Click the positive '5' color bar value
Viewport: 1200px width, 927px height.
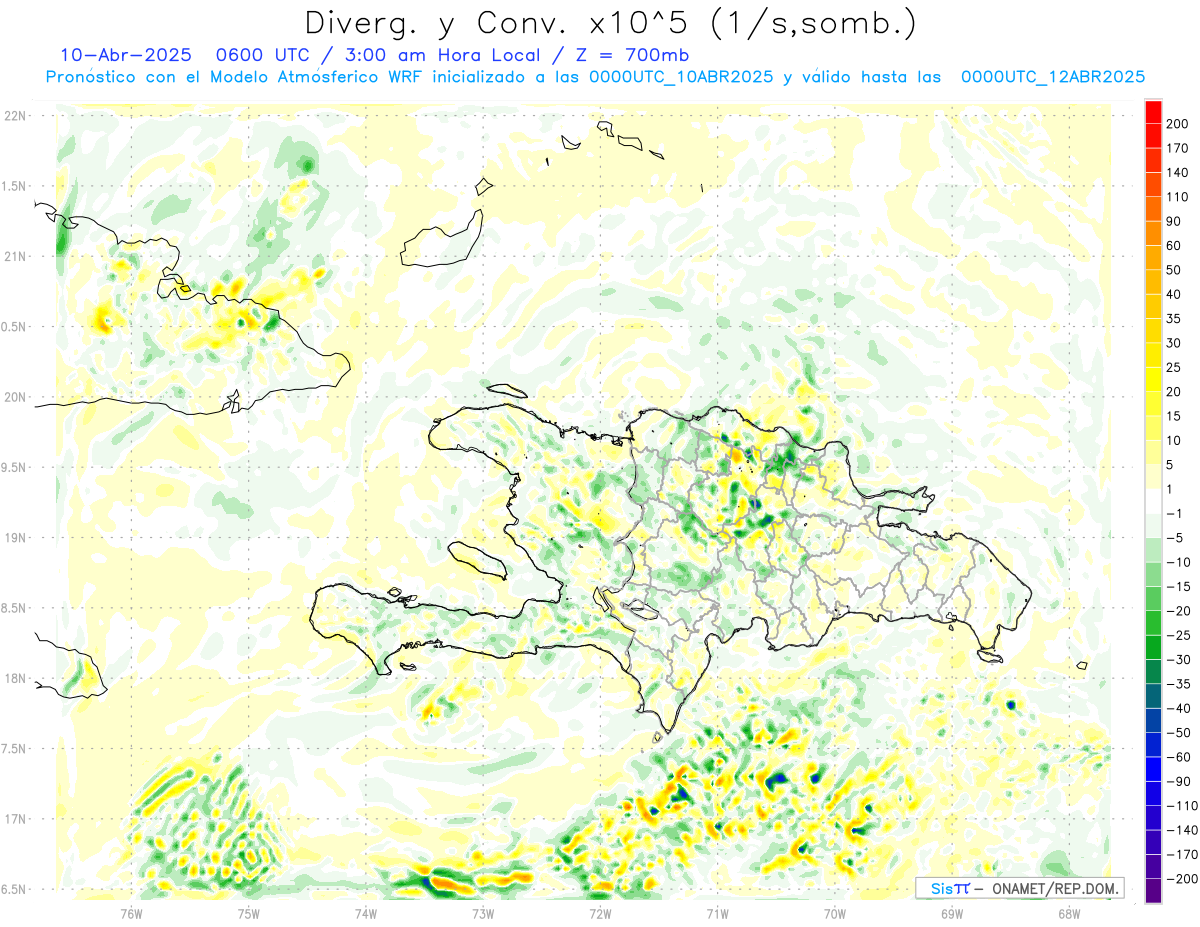pos(1172,465)
